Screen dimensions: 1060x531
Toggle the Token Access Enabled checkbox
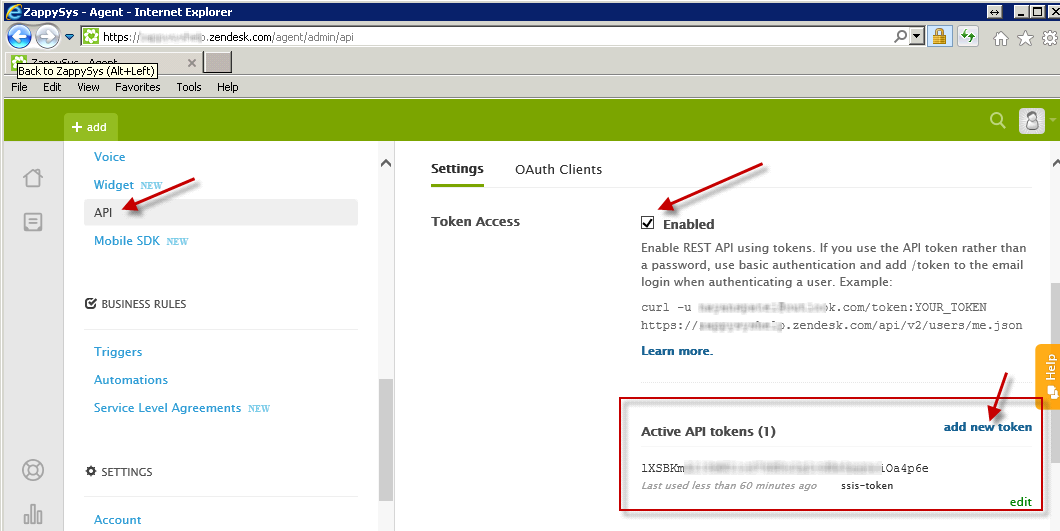(648, 223)
